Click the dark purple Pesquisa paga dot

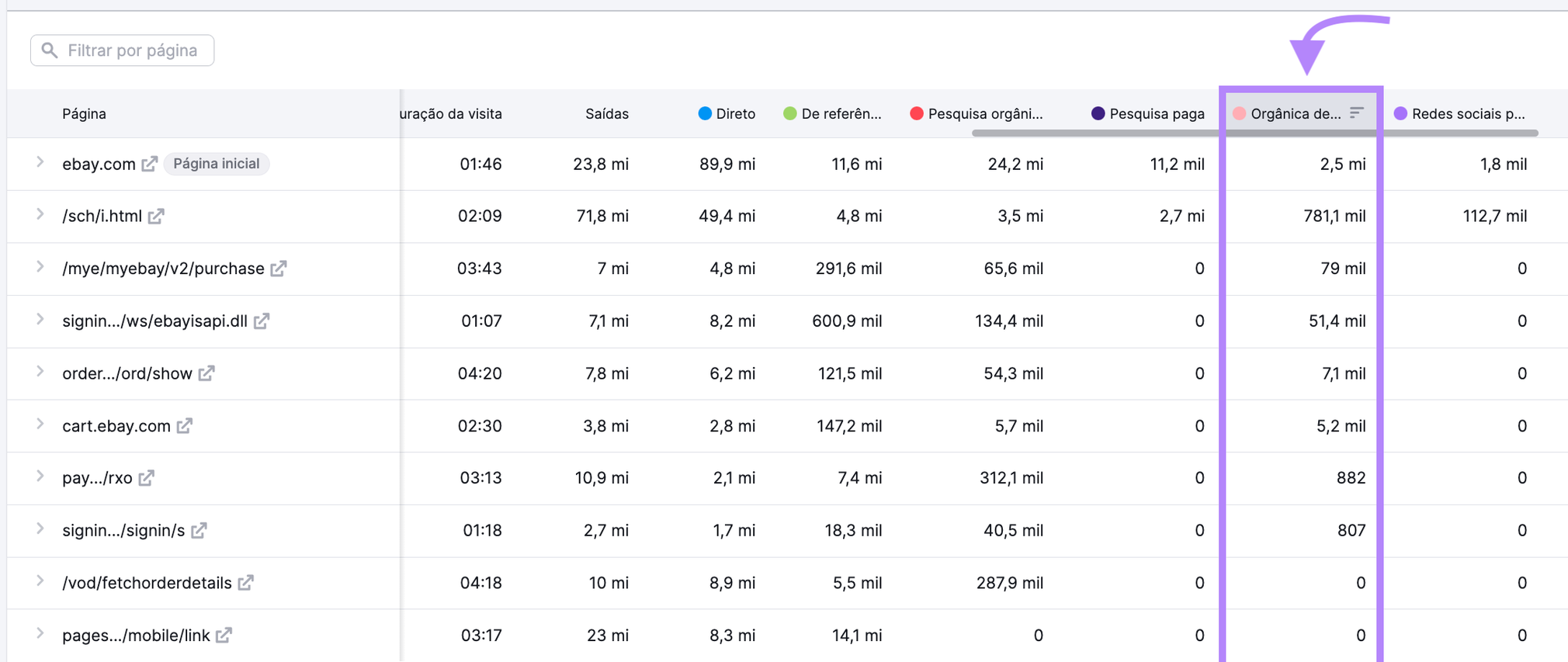[1098, 113]
